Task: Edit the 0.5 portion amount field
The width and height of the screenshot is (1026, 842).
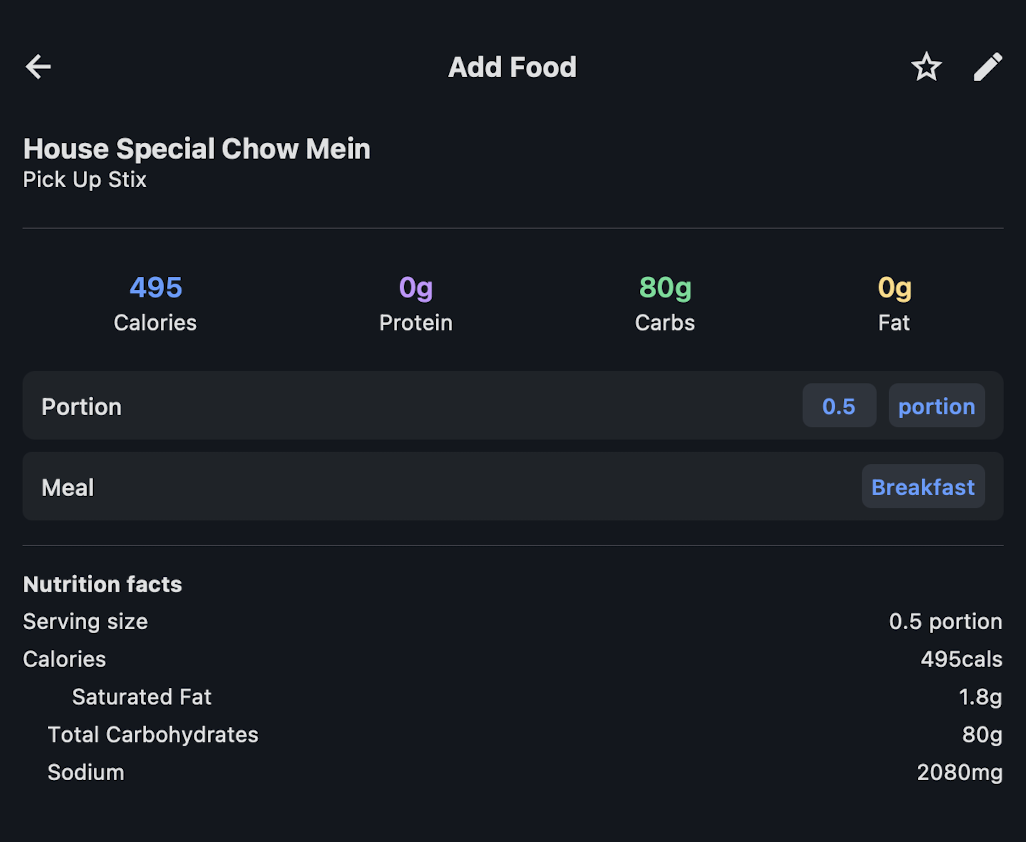Action: [839, 406]
